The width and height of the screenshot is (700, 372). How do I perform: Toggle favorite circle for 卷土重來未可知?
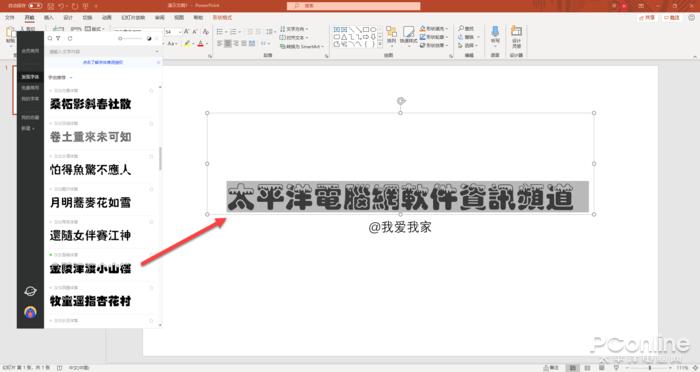(151, 124)
